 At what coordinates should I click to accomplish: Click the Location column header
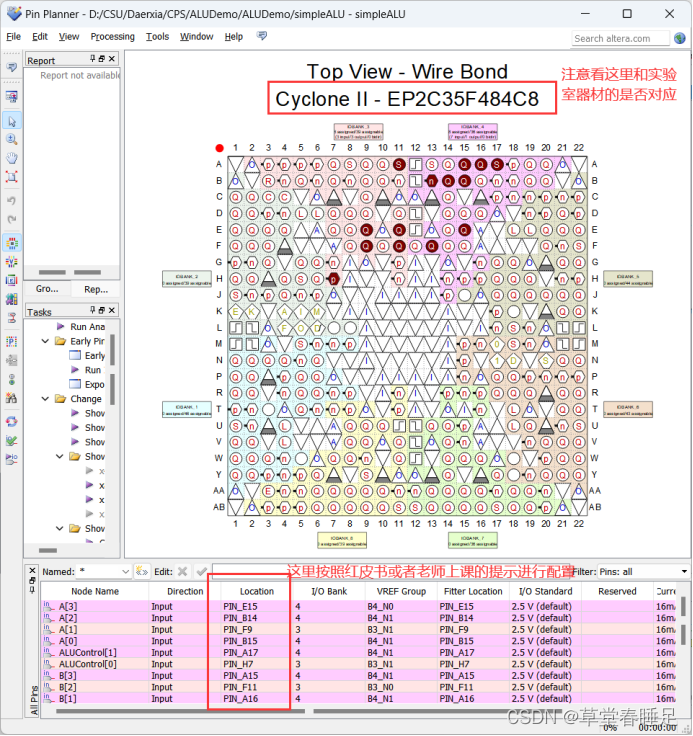(256, 591)
